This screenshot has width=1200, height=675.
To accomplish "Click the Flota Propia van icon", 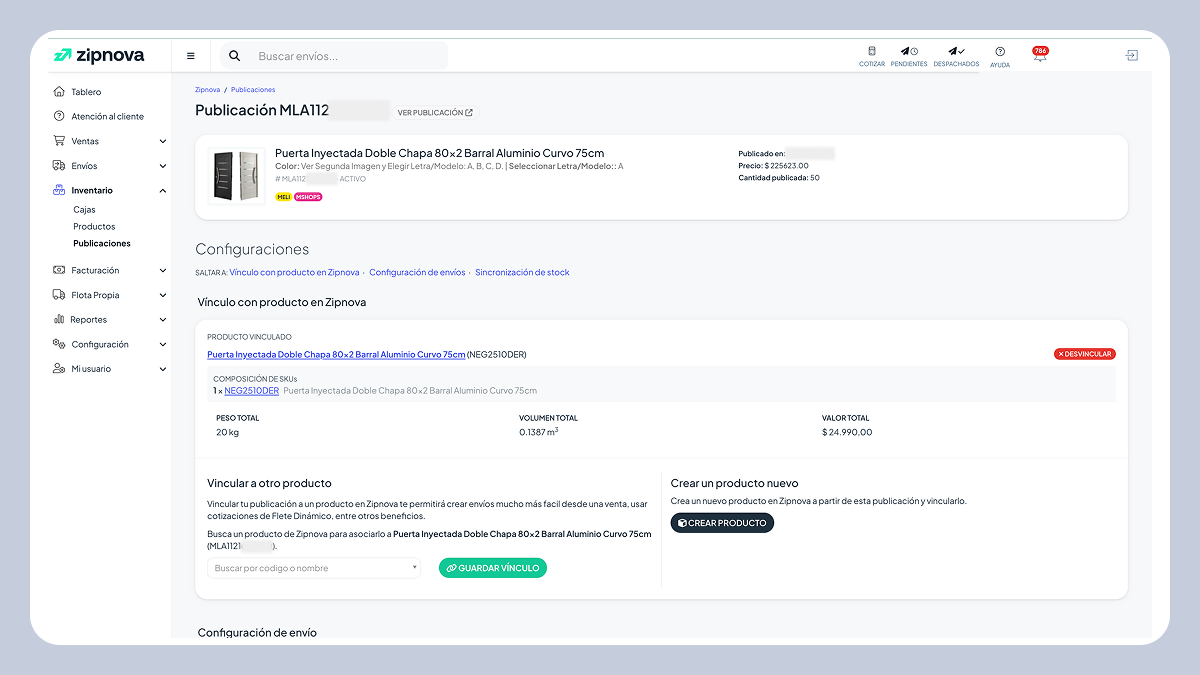I will [x=59, y=295].
